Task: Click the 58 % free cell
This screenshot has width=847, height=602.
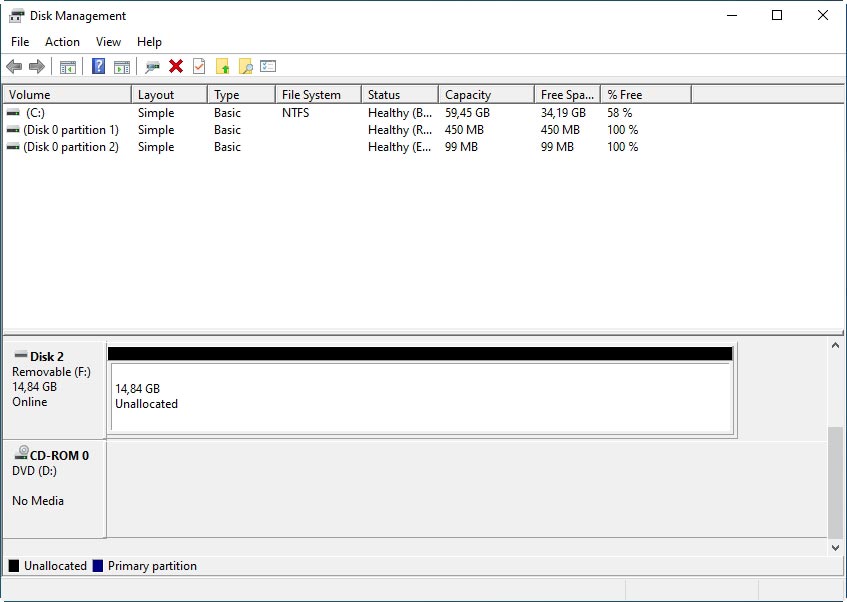Action: tap(620, 113)
